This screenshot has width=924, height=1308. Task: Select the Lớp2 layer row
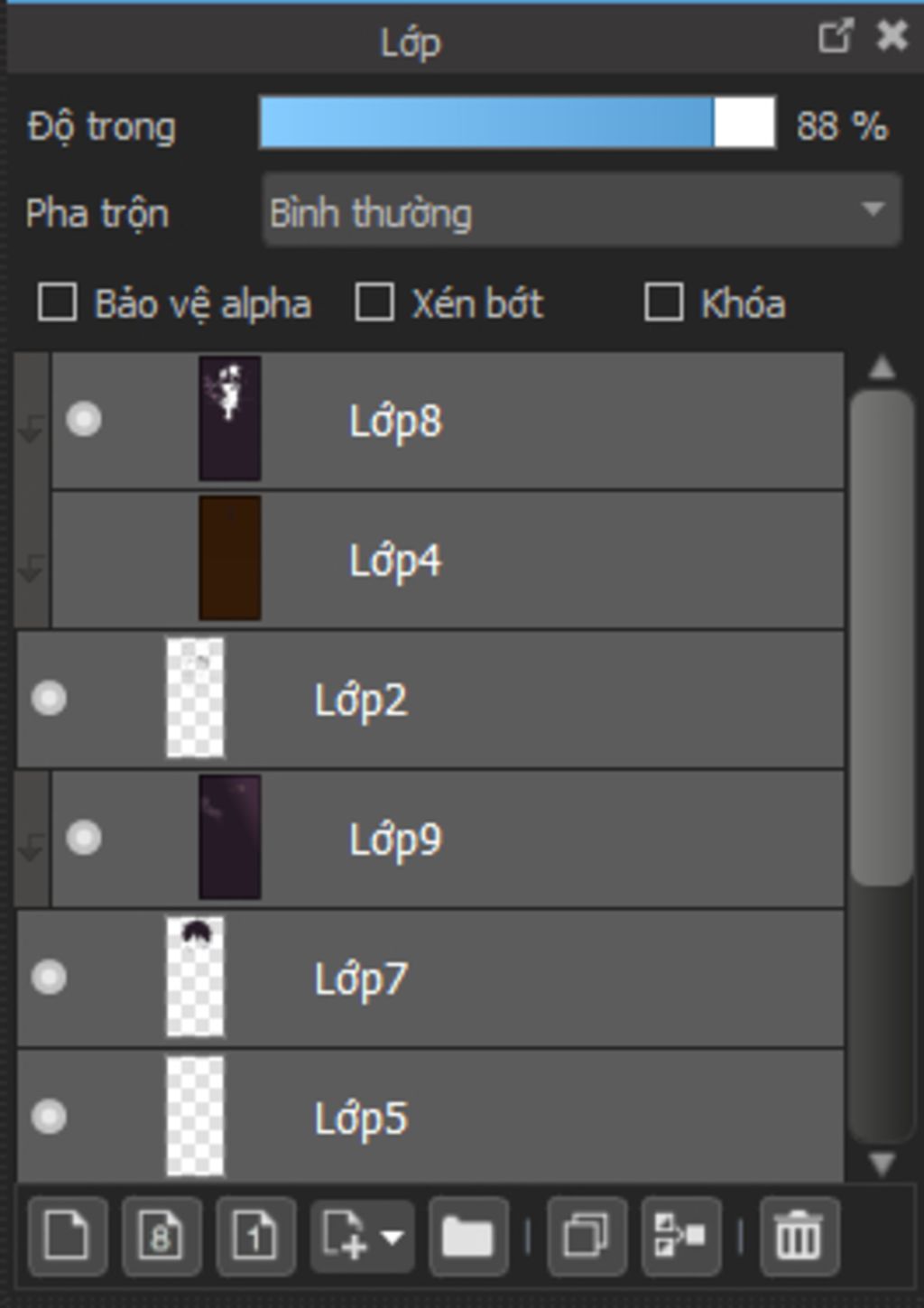coord(430,700)
